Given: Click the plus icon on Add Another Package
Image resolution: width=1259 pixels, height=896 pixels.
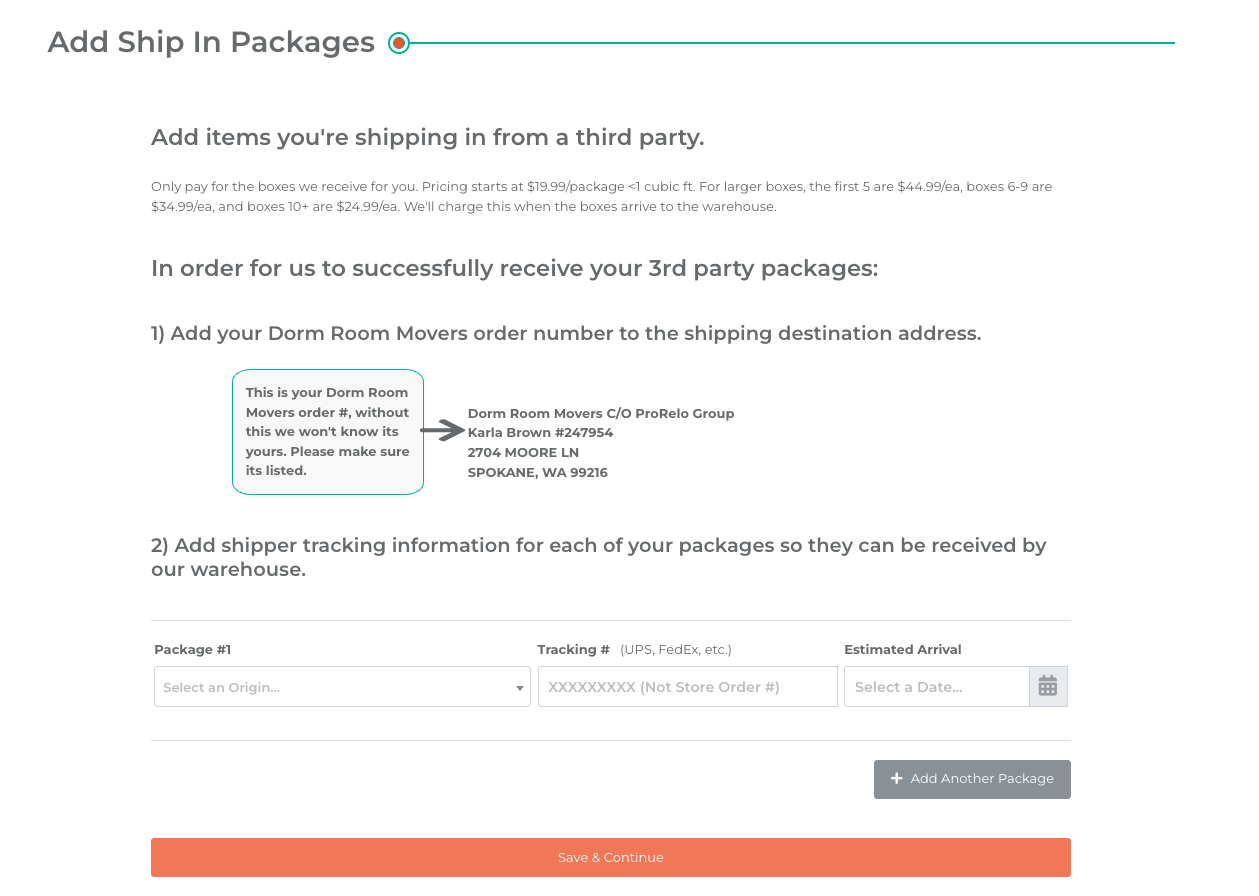Looking at the screenshot, I should 897,778.
